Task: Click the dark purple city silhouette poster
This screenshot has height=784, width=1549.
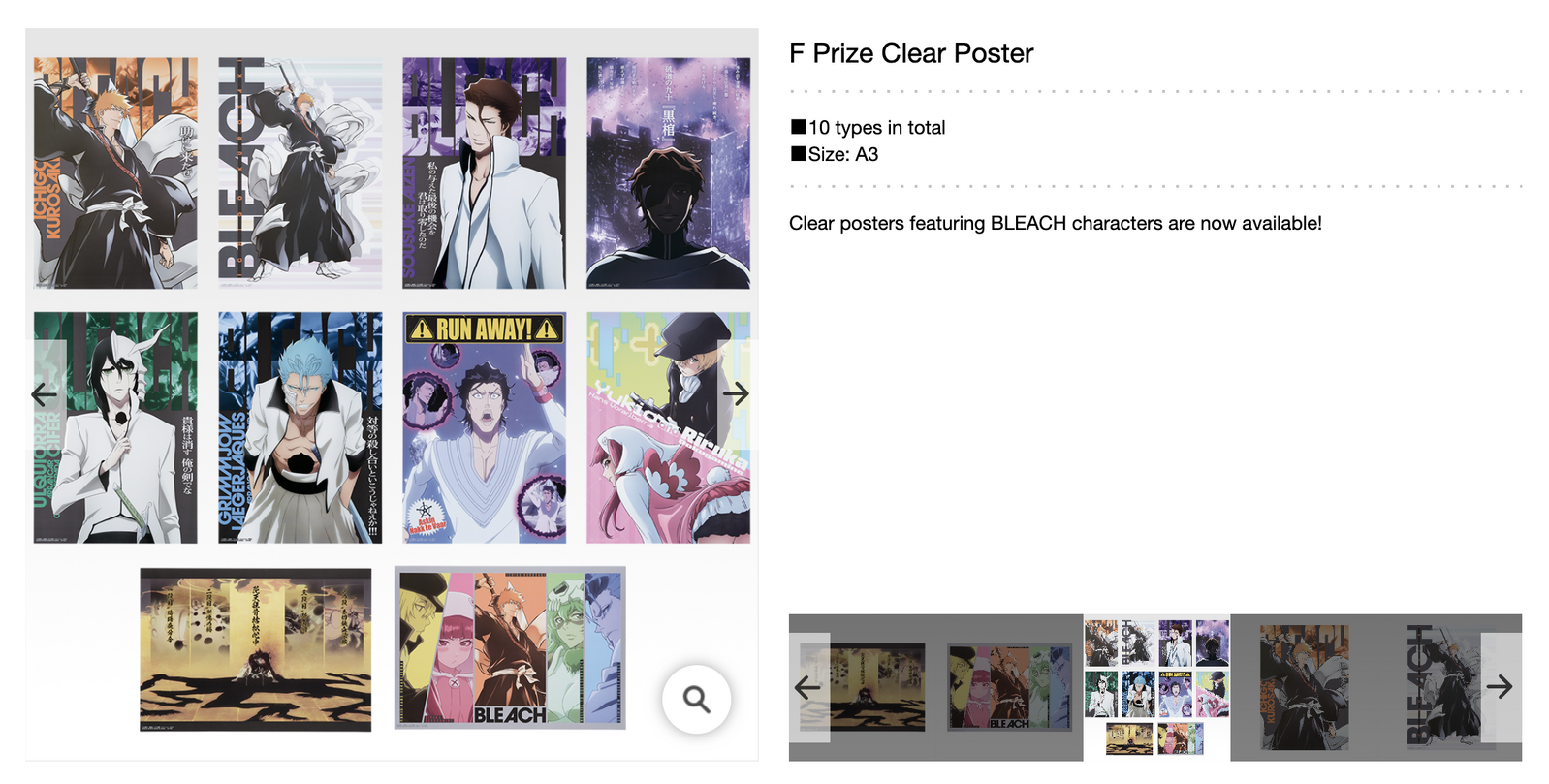Action: click(669, 172)
